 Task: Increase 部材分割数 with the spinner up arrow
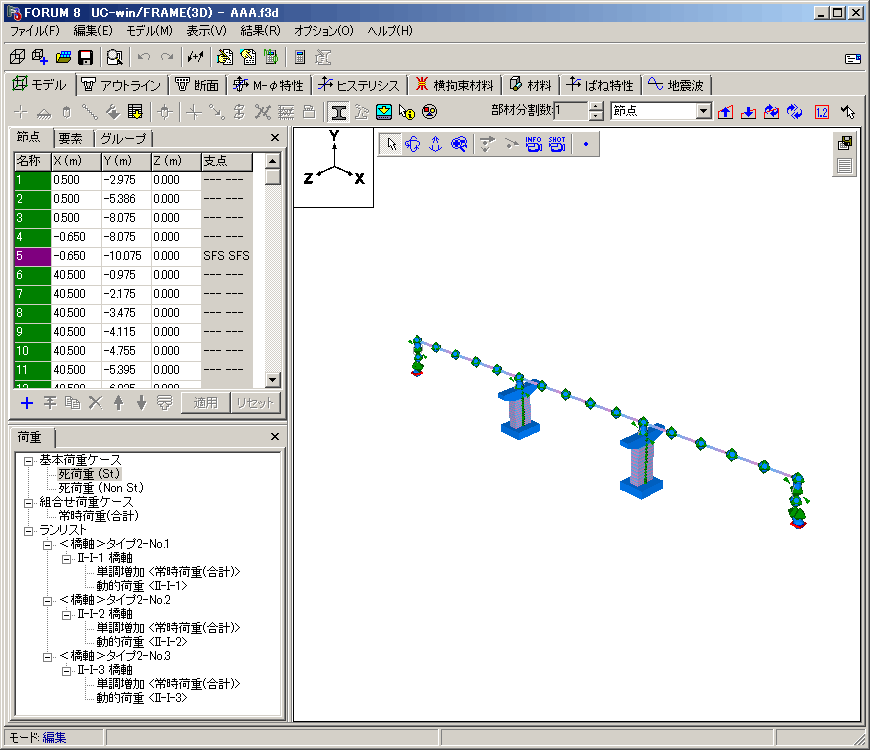597,107
